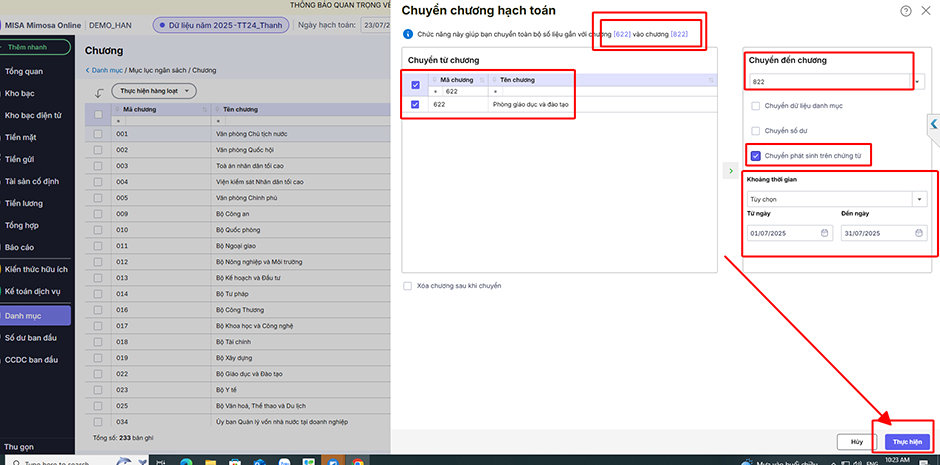
Task: Check Xóa chương sau khi chuyển
Action: point(408,286)
